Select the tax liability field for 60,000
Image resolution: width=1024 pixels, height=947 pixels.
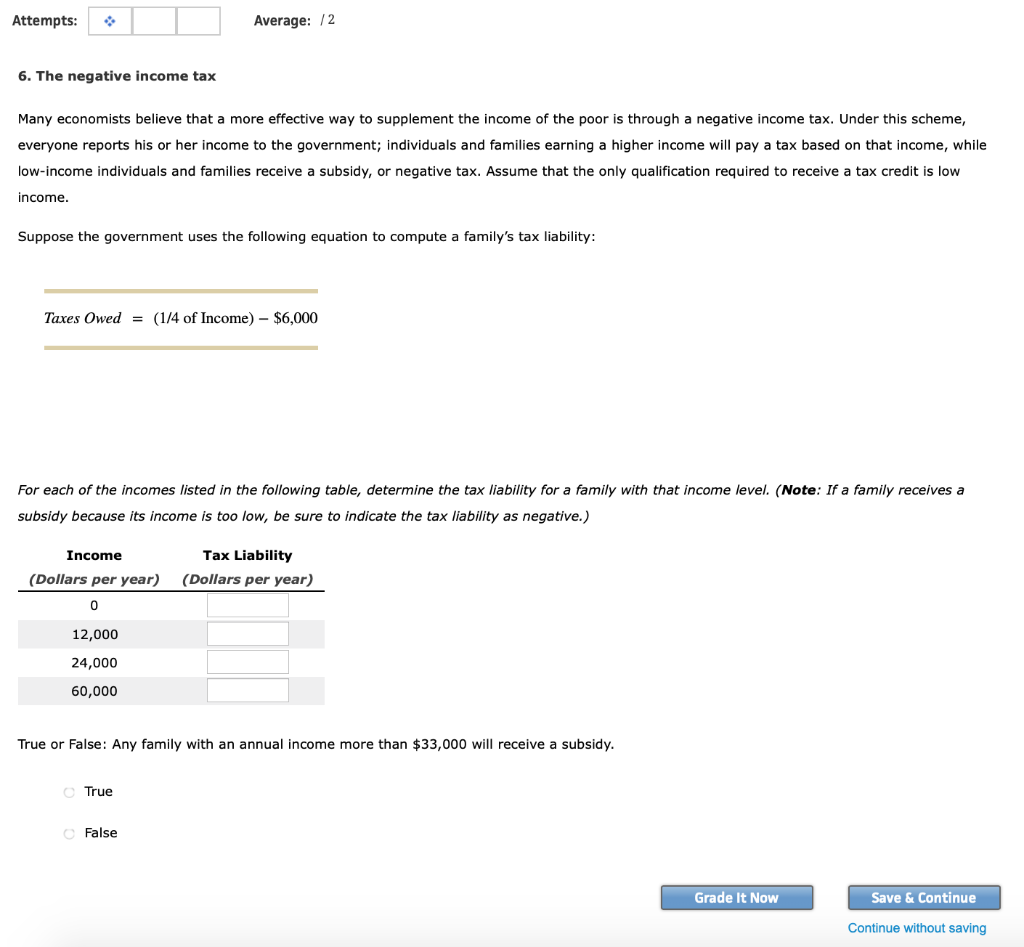point(247,689)
